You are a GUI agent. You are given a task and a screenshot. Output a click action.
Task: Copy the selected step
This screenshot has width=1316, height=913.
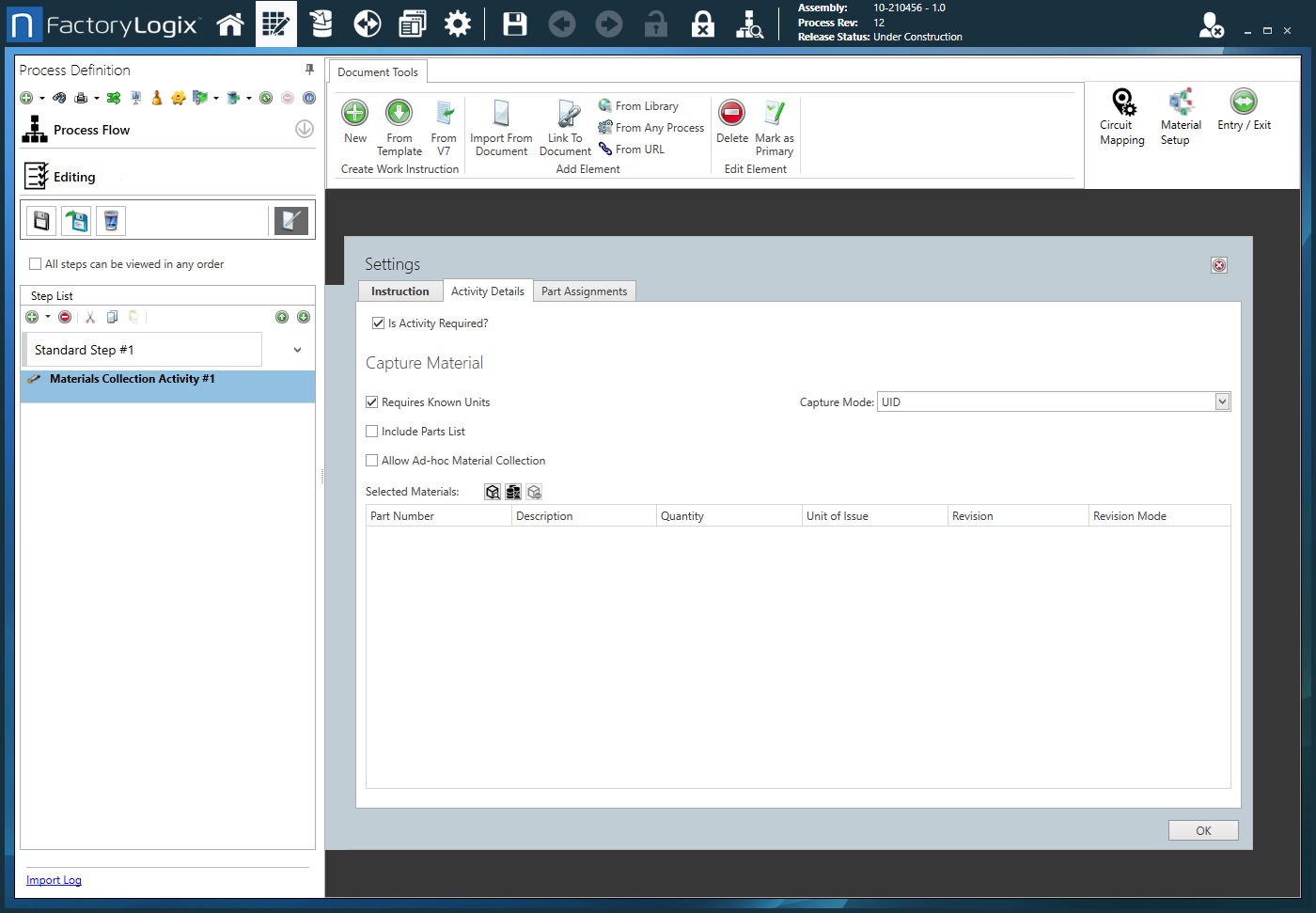(112, 317)
